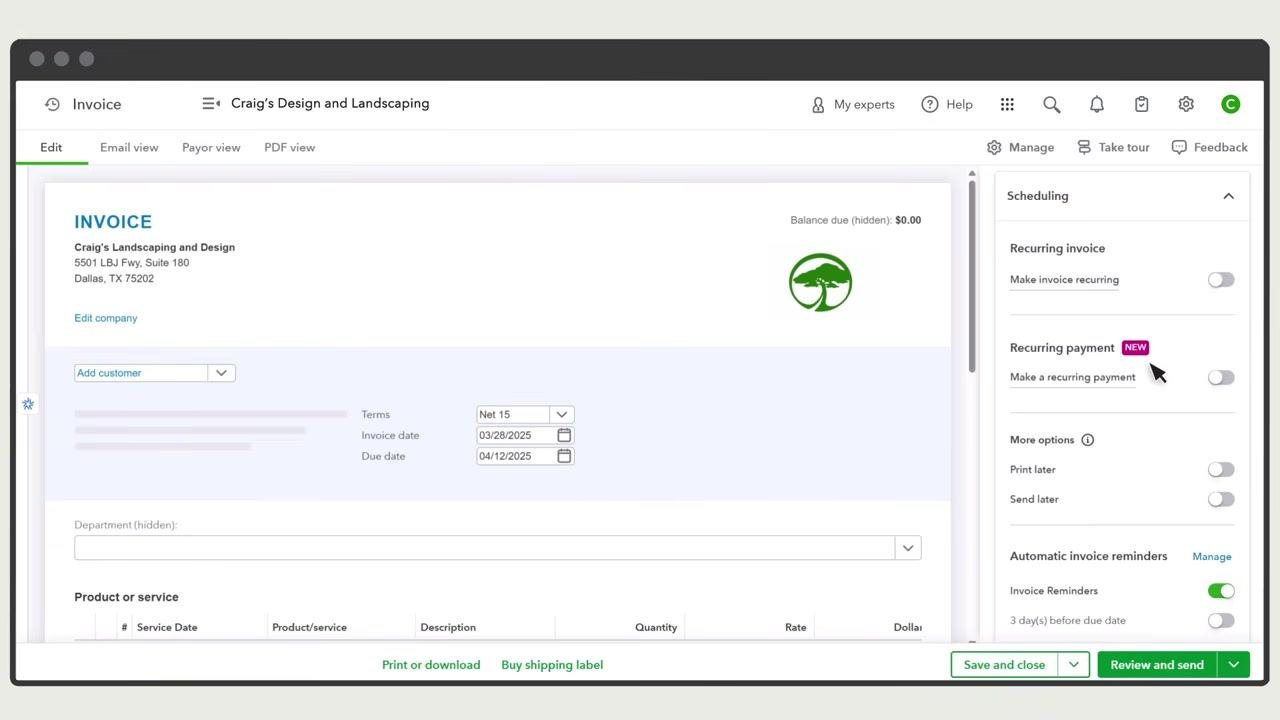Viewport: 1280px width, 720px height.
Task: Click the Rate column header
Action: 796,628
